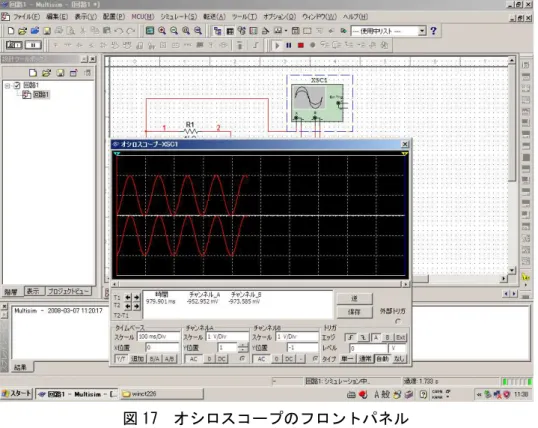
Task: Toggle the 回路1 checkbox in the design tree
Action: click(x=17, y=85)
